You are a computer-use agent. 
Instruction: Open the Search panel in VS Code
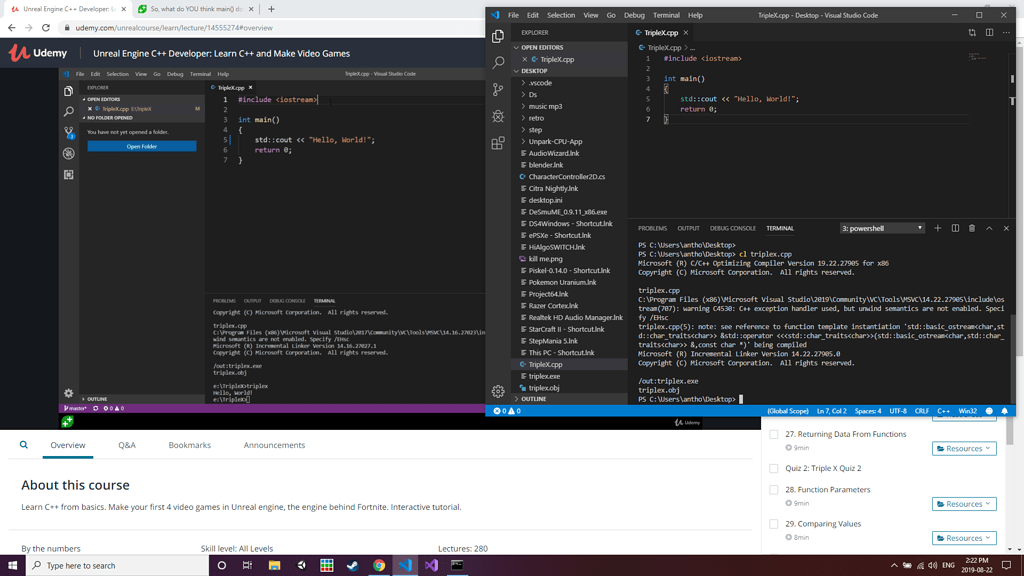click(498, 60)
